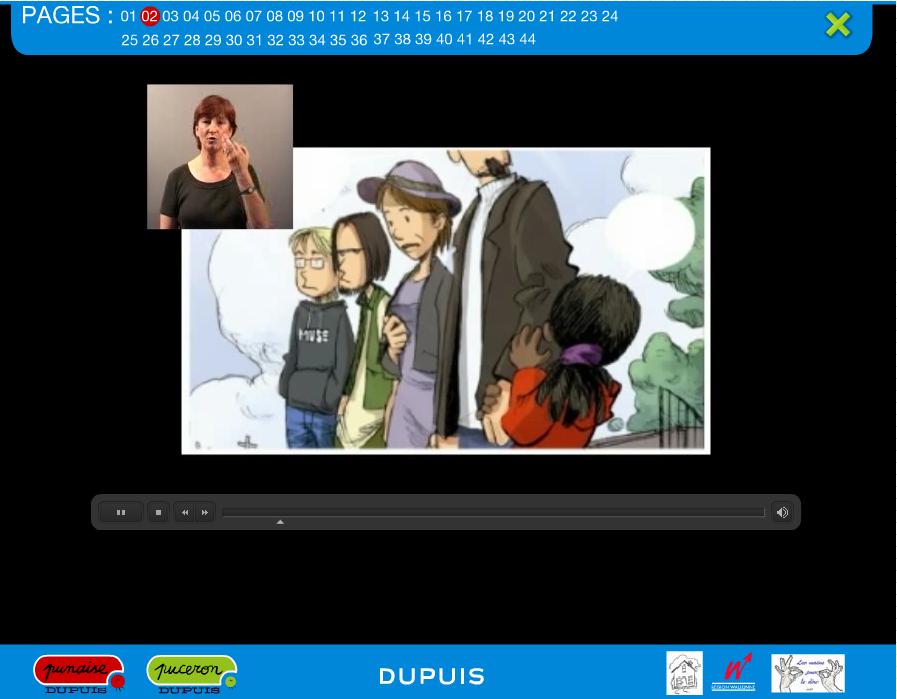Go to page 27
Image resolution: width=897 pixels, height=699 pixels.
pos(171,40)
